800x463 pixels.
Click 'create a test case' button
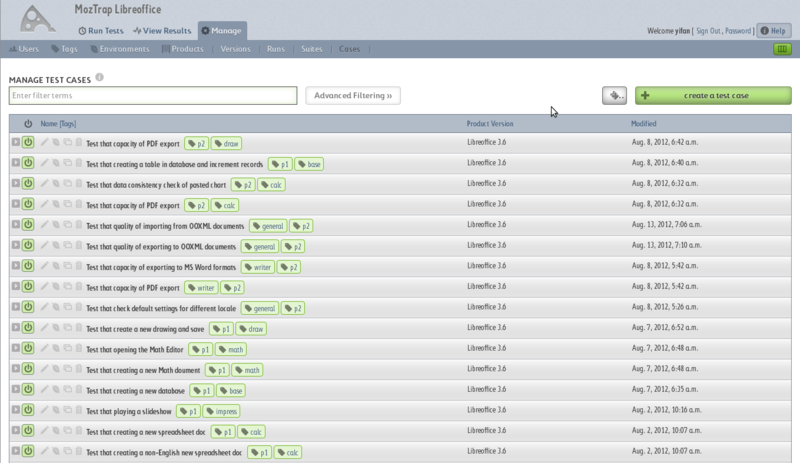[713, 95]
